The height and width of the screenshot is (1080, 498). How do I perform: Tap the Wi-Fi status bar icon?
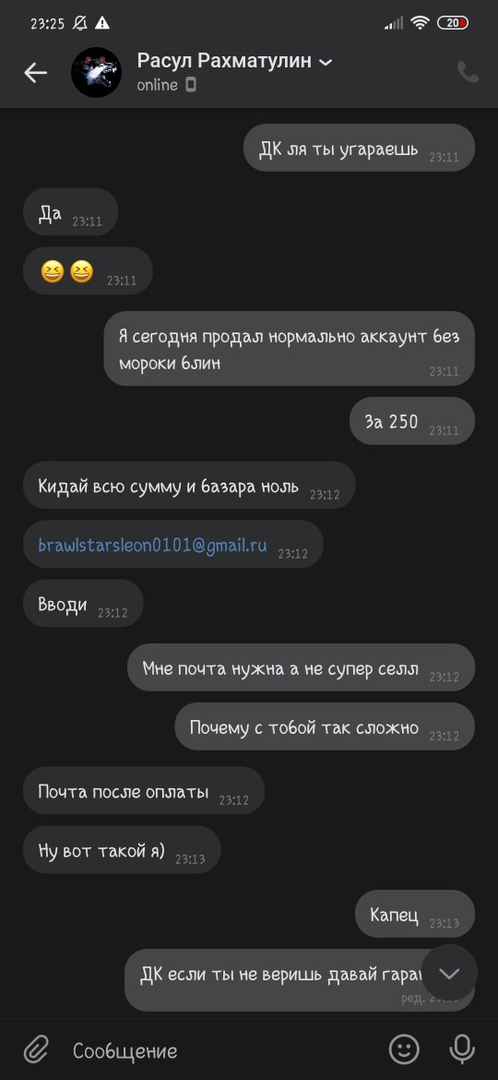click(419, 23)
